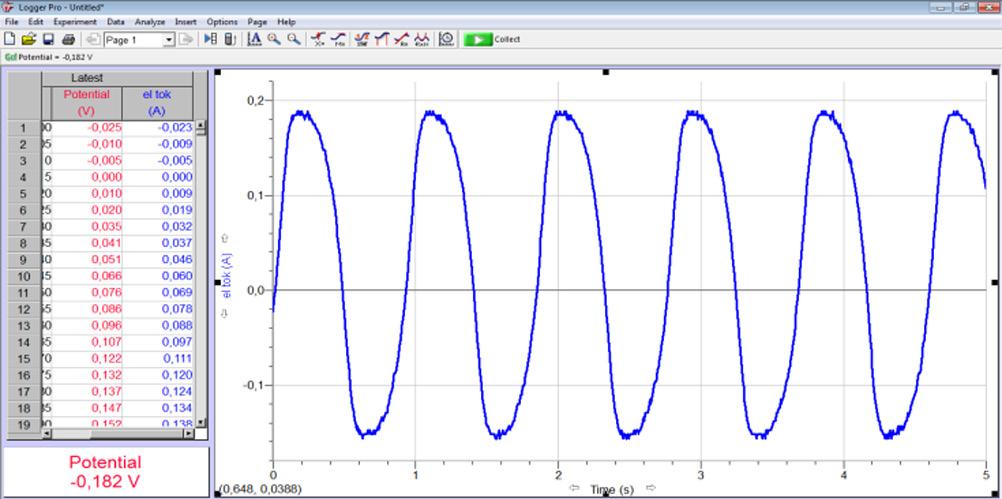
Task: Click the Potential -0,182 V meter display
Action: point(105,472)
